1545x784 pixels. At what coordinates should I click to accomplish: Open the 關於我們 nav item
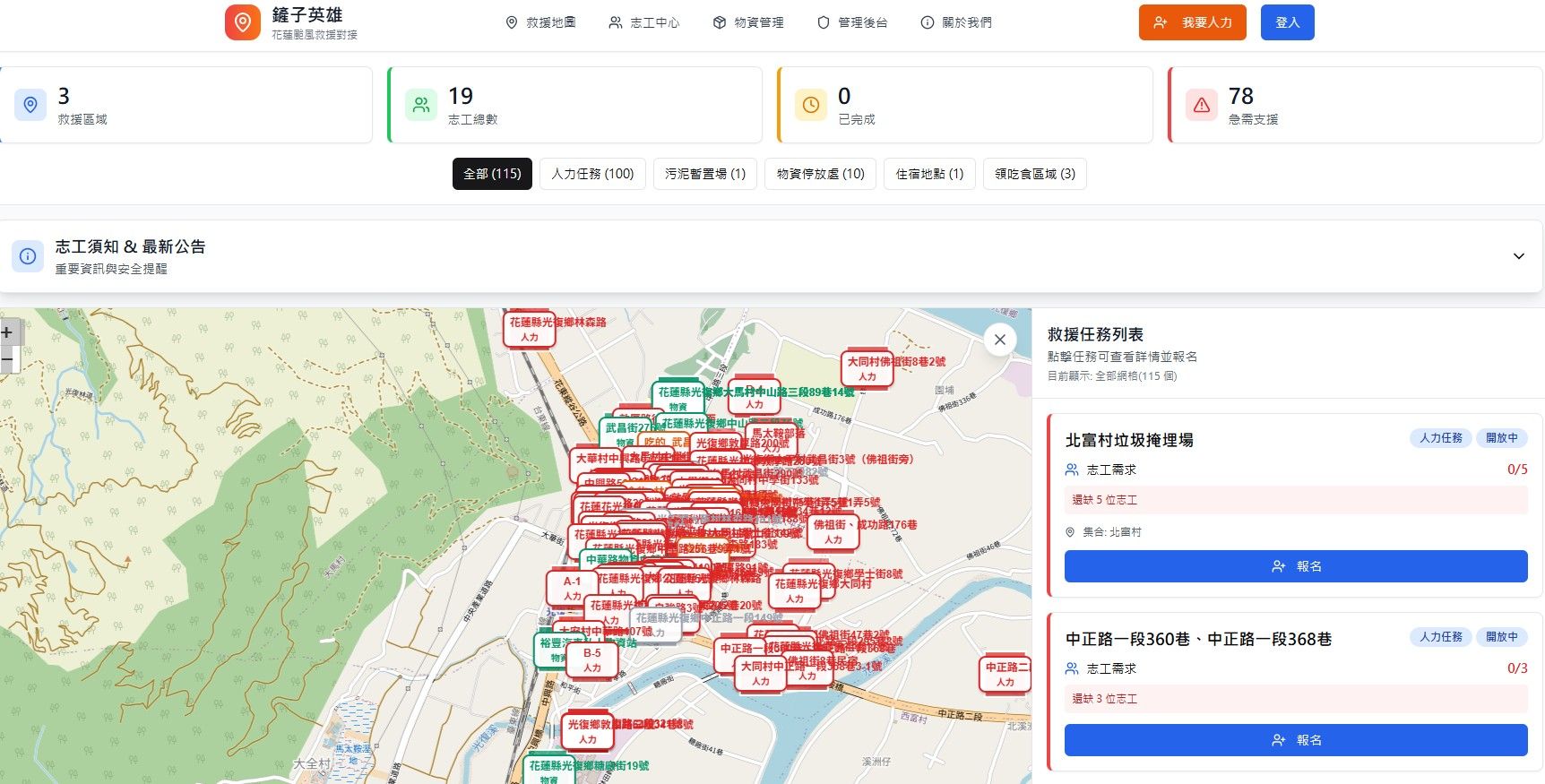point(956,22)
